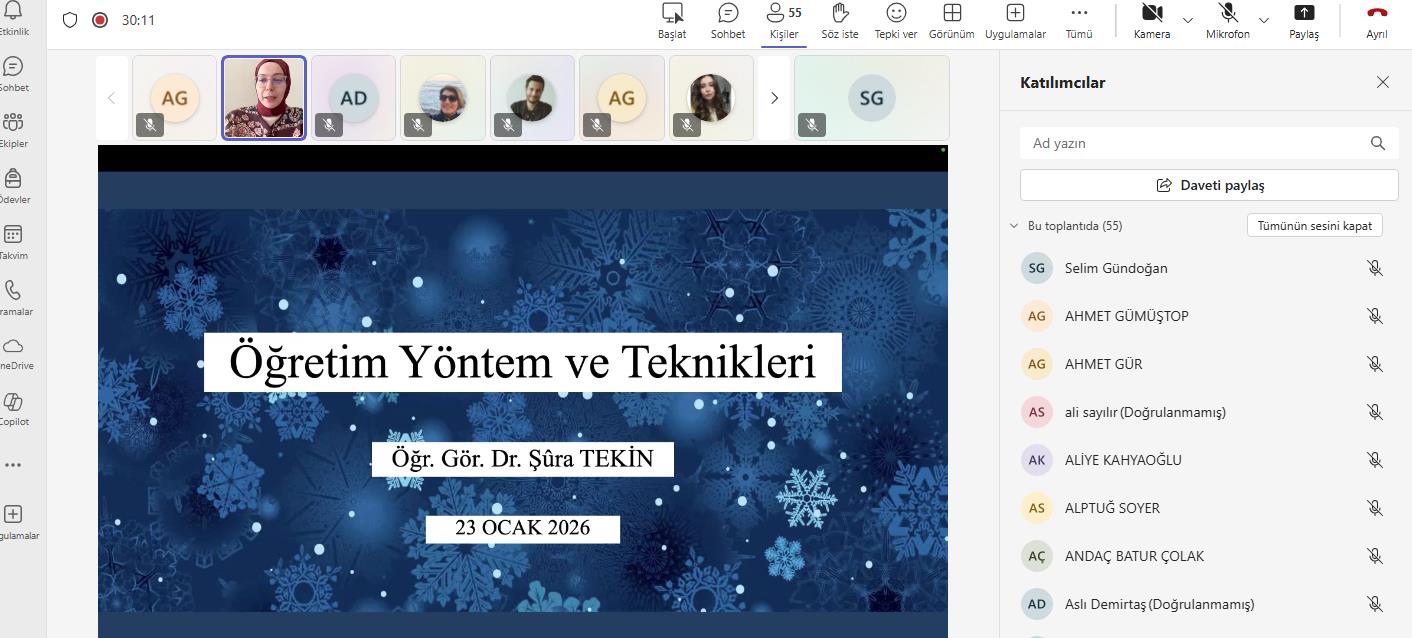Viewport: 1412px width, 638px height.
Task: Collapse the Bu toplantıda (55) participant list
Action: point(1014,226)
